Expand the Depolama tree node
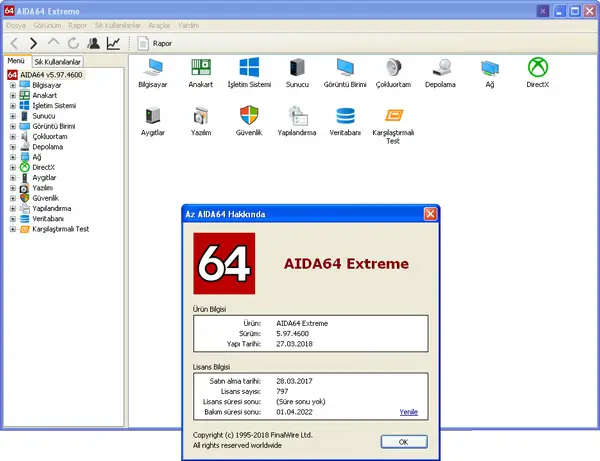The image size is (600, 461). (13, 146)
